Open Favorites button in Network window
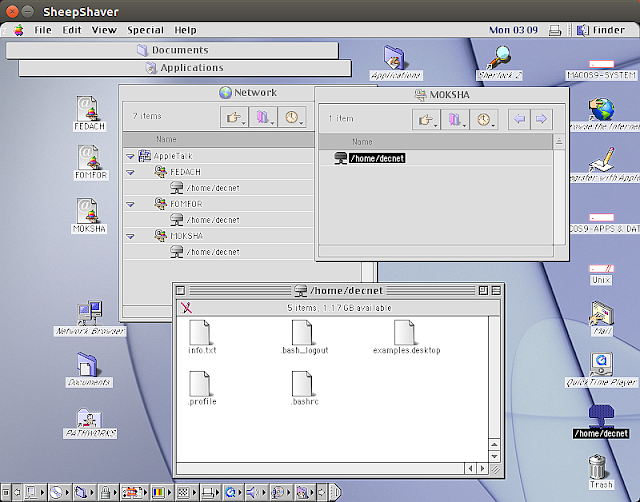Image resolution: width=640 pixels, height=502 pixels. pos(263,118)
